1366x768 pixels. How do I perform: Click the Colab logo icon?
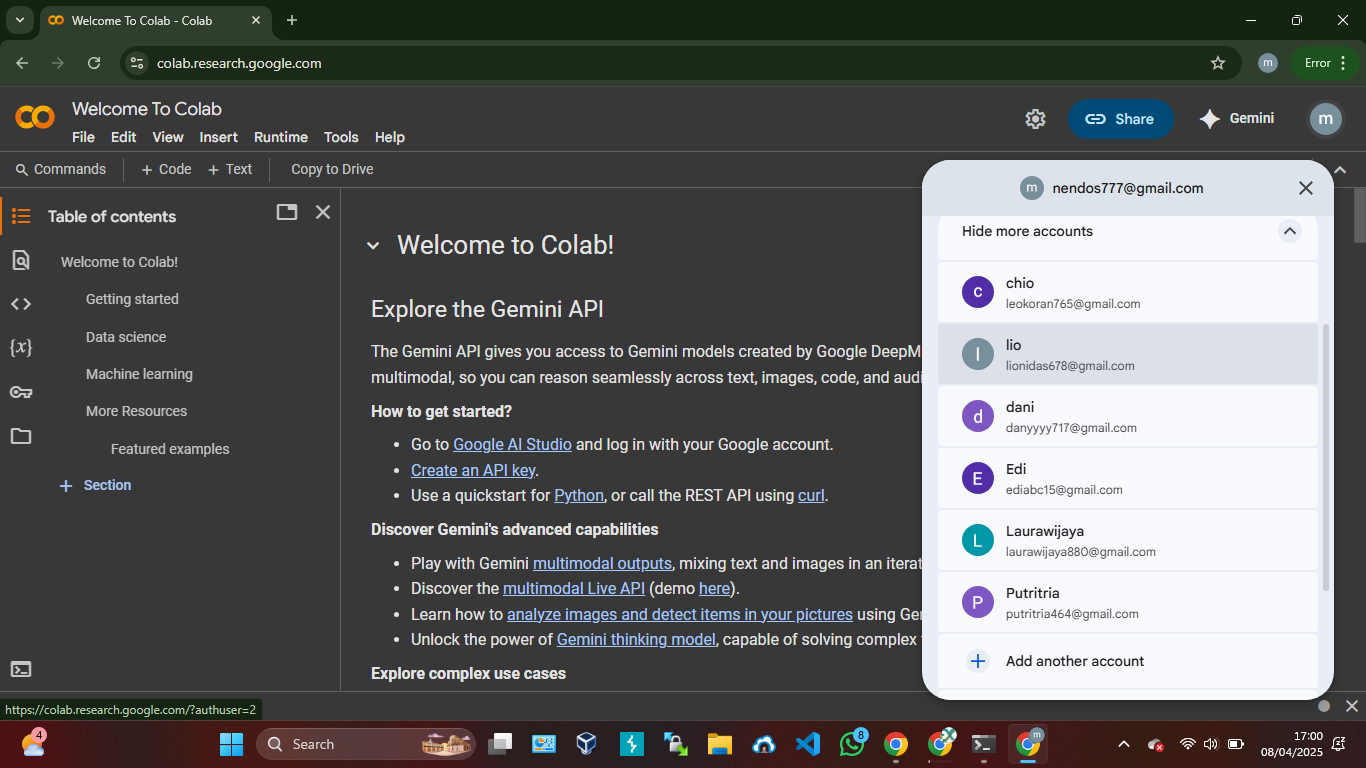point(35,118)
